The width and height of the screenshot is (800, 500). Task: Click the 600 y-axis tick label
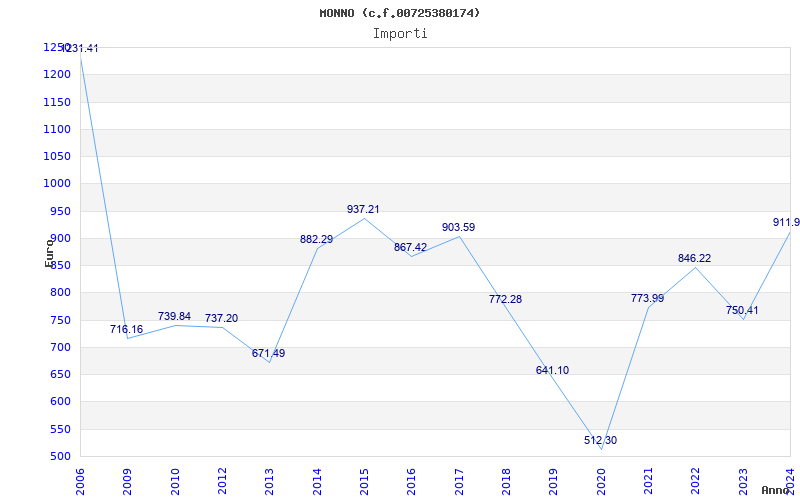[60, 402]
